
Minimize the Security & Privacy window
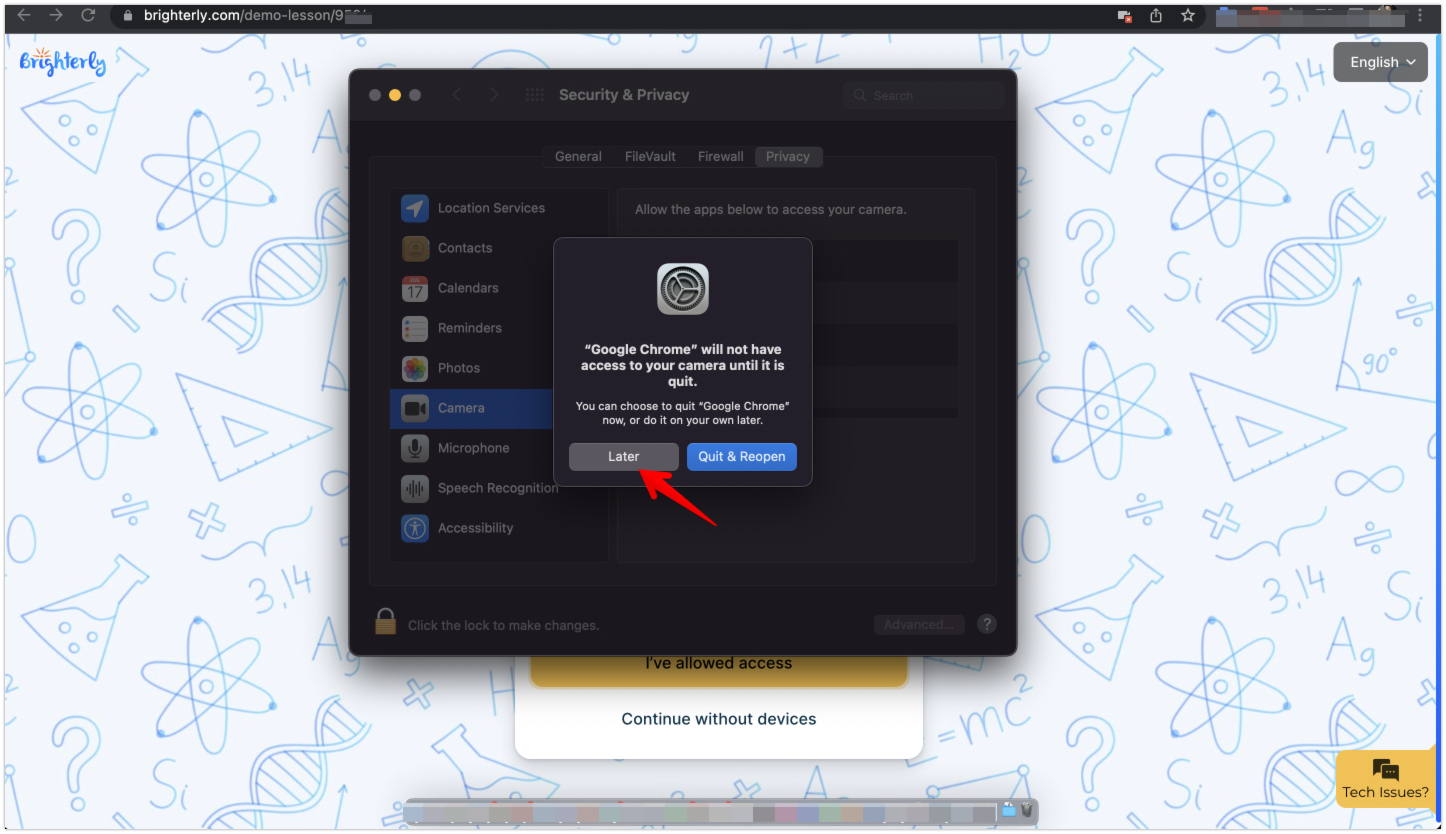pyautogui.click(x=395, y=95)
